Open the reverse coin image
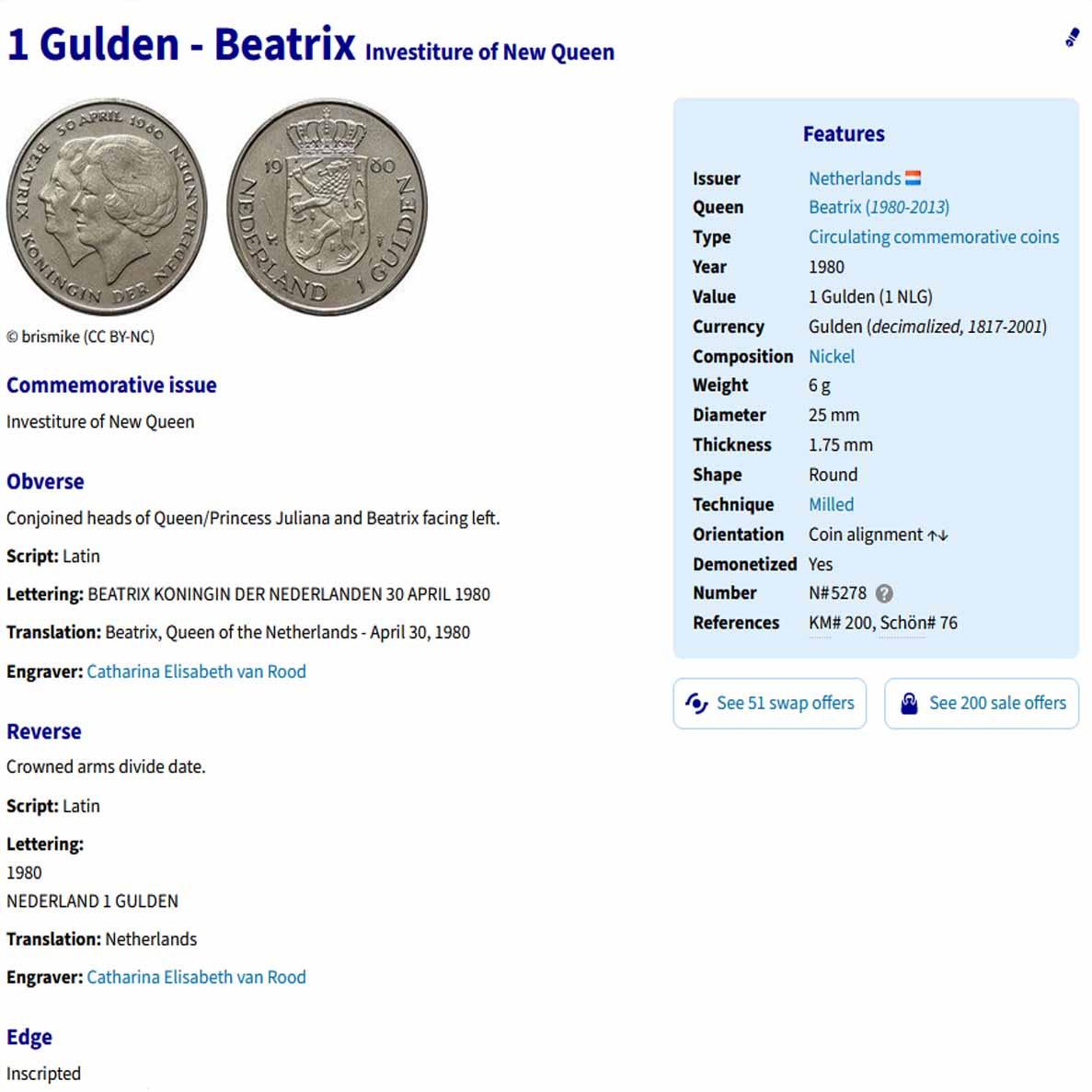This screenshot has width=1092, height=1092. click(328, 207)
